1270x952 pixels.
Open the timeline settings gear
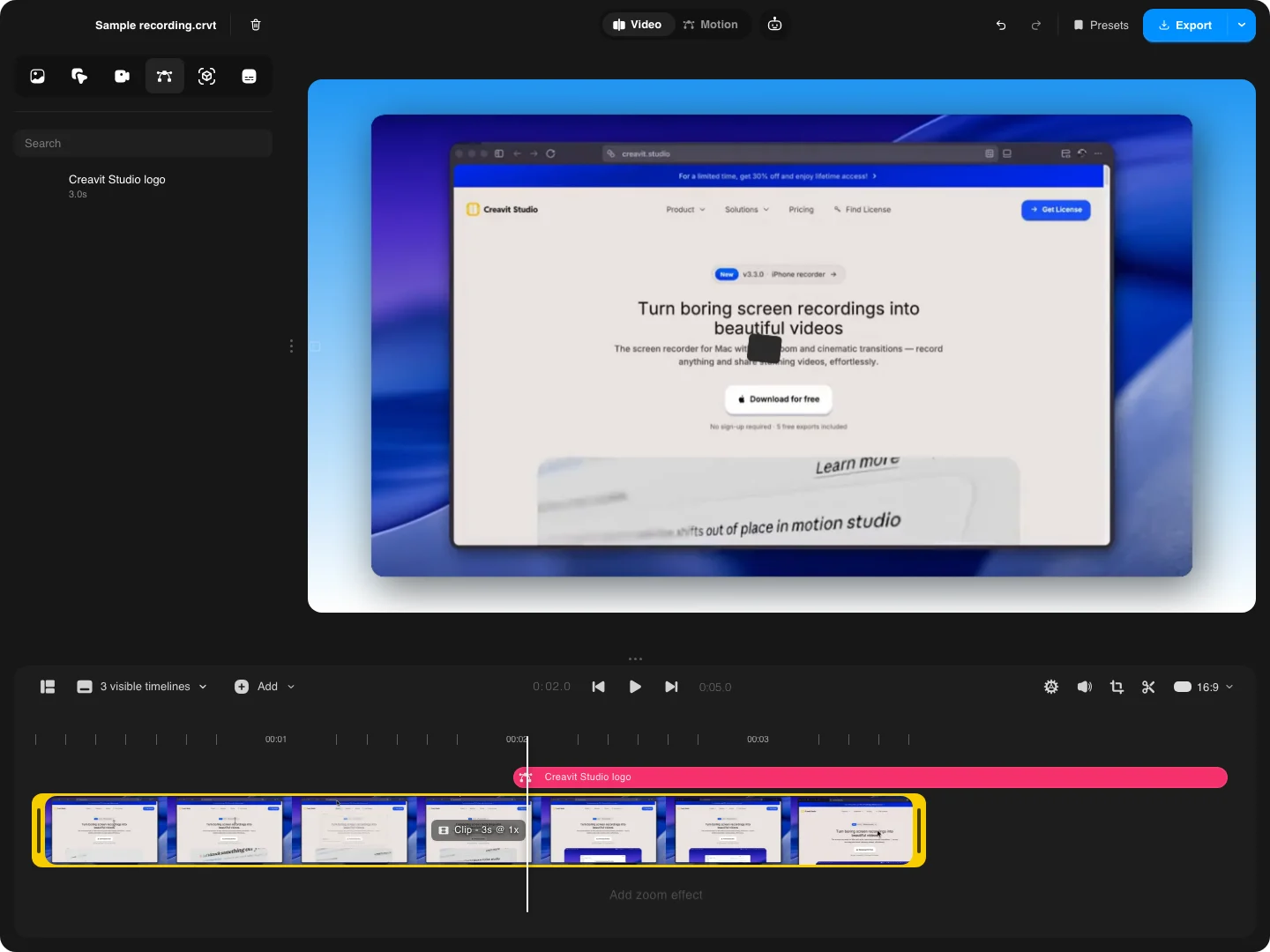tap(1051, 687)
